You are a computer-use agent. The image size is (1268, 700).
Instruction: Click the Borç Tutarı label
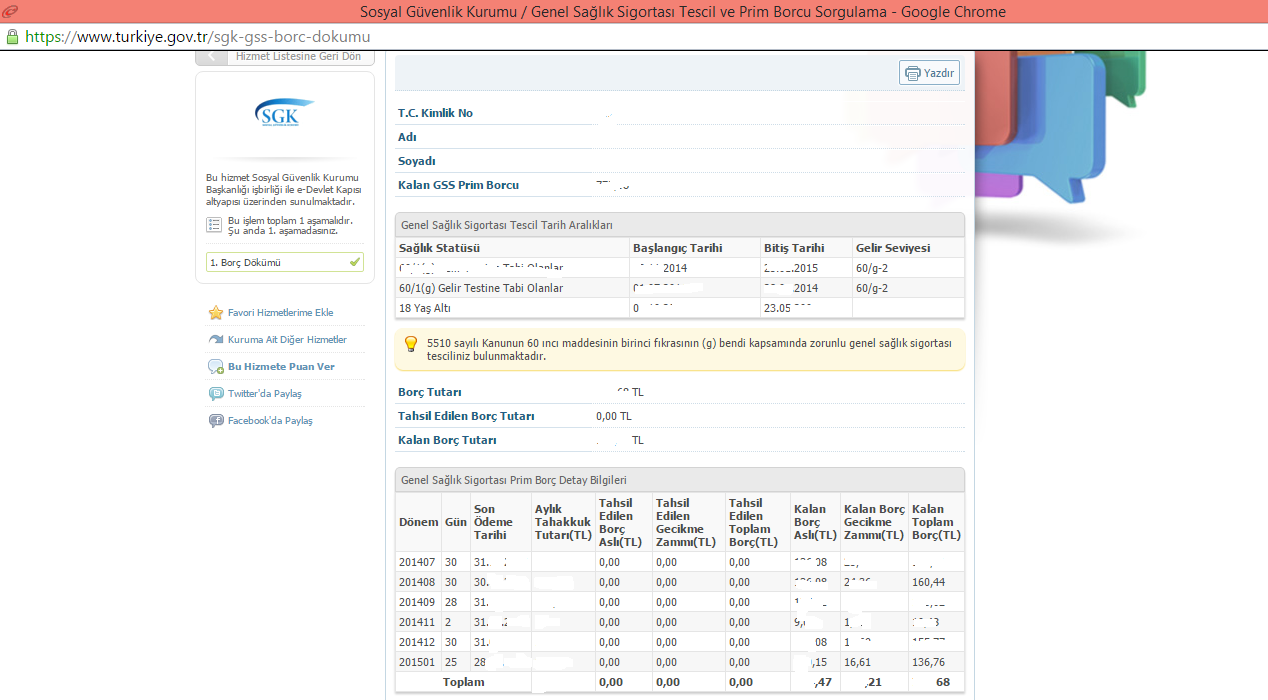430,392
